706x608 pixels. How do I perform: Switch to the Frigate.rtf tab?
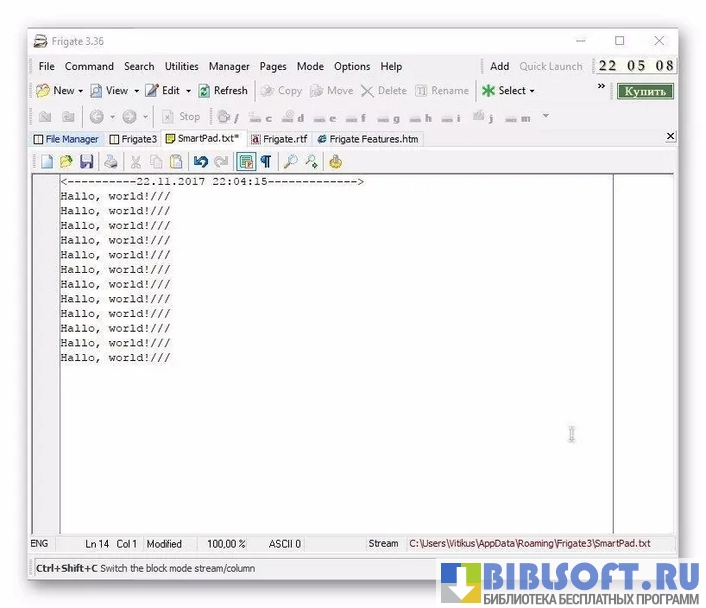[x=279, y=139]
